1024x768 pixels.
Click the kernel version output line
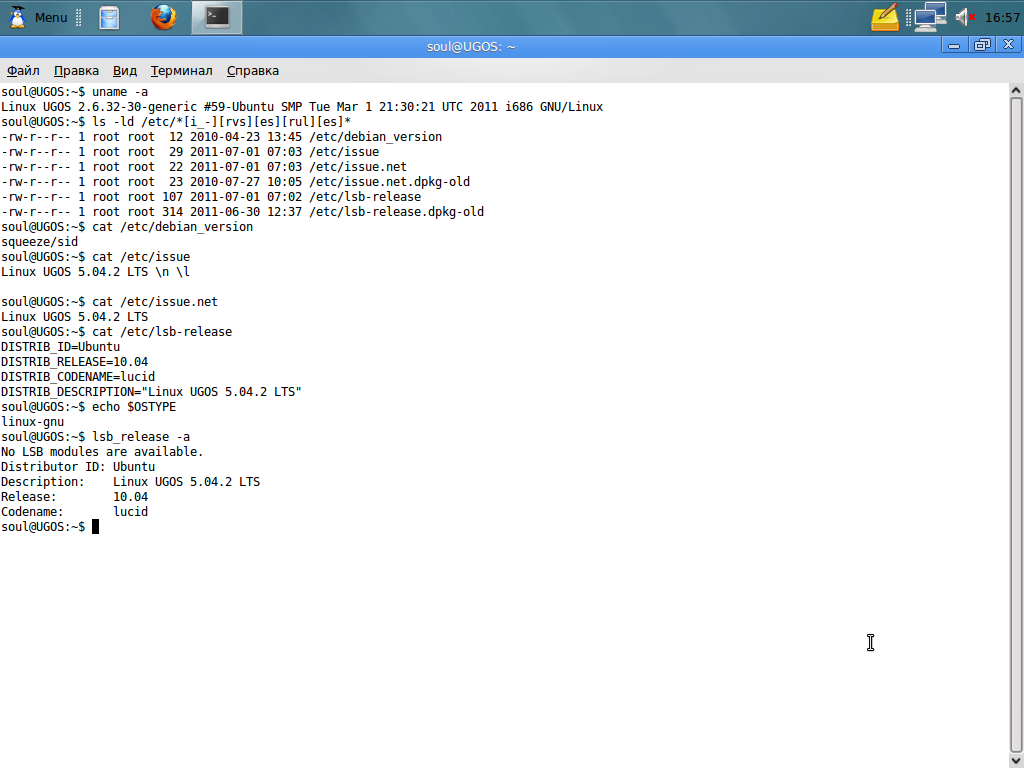302,107
